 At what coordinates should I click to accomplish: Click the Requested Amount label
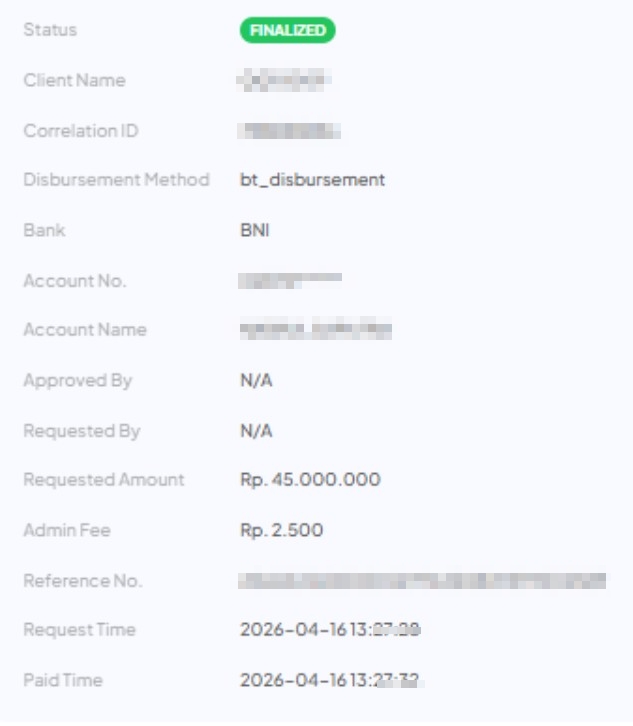click(104, 480)
